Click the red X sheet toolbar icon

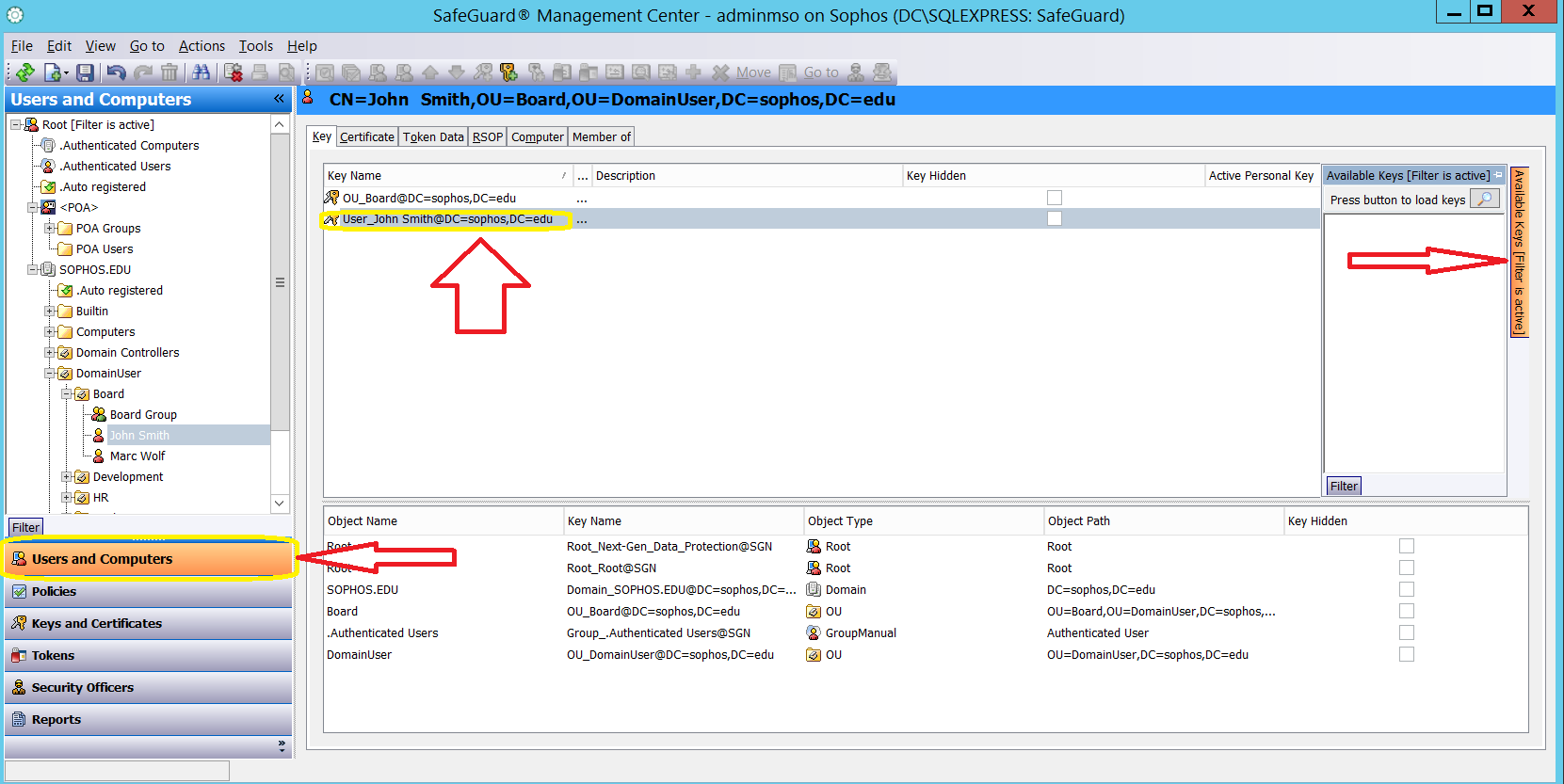(234, 72)
